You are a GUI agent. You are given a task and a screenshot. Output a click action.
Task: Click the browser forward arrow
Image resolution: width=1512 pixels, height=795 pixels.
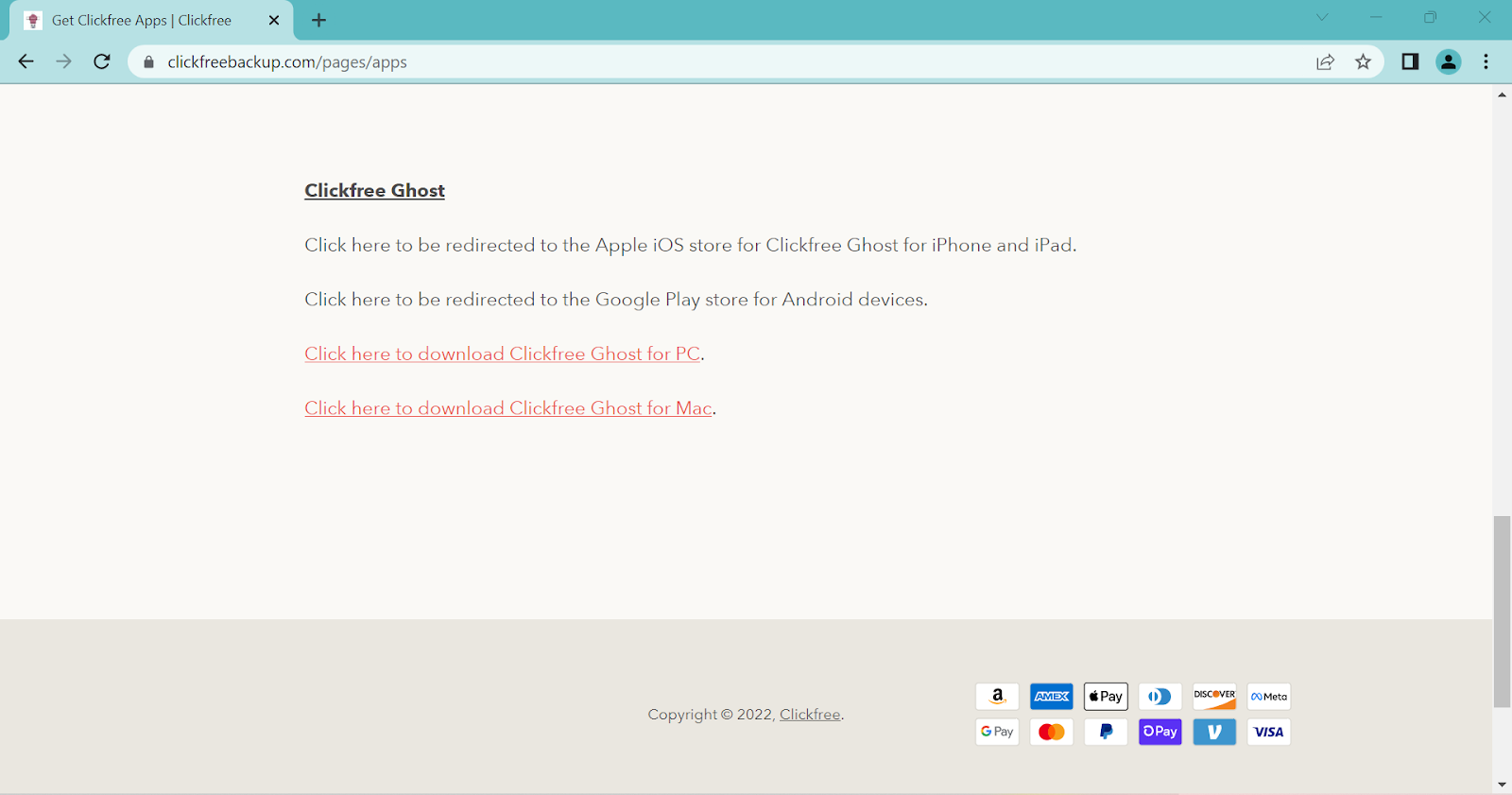[63, 61]
